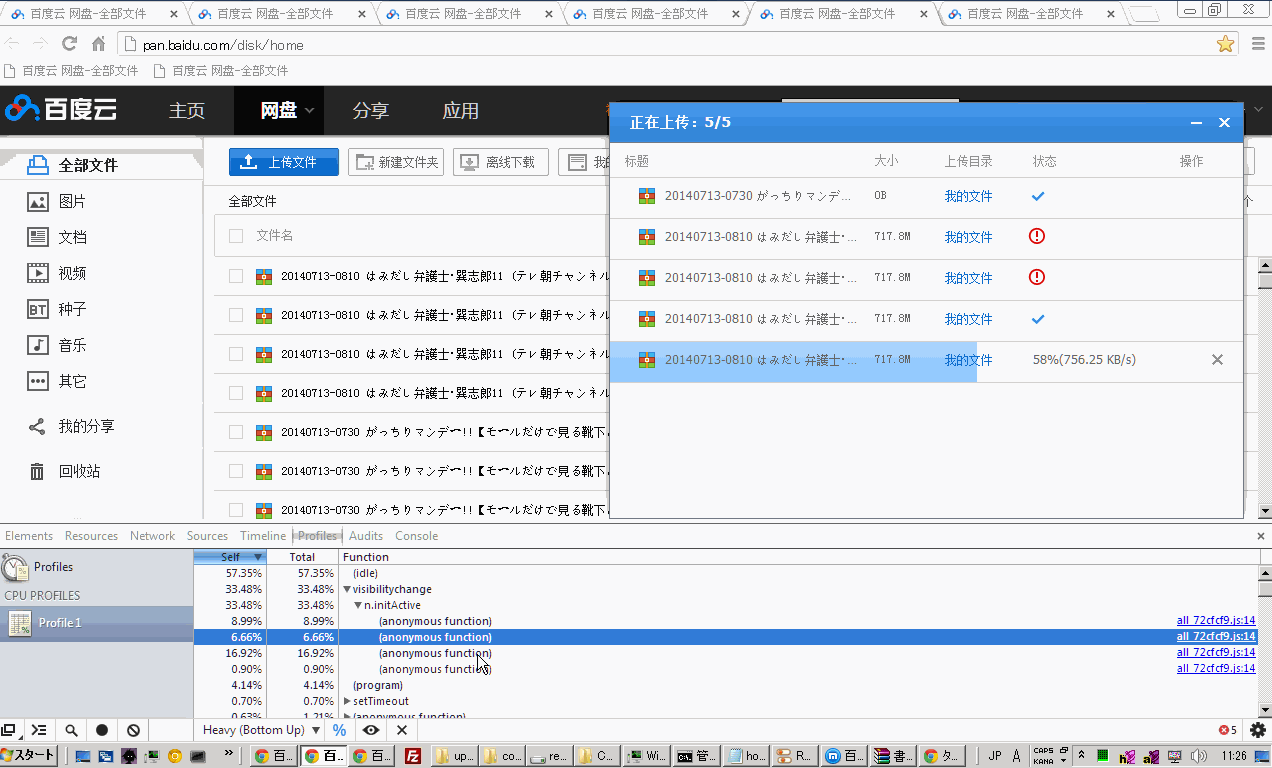Screen dimensions: 1272x768
Task: Switch to Timeline DevTools tab
Action: click(x=262, y=536)
